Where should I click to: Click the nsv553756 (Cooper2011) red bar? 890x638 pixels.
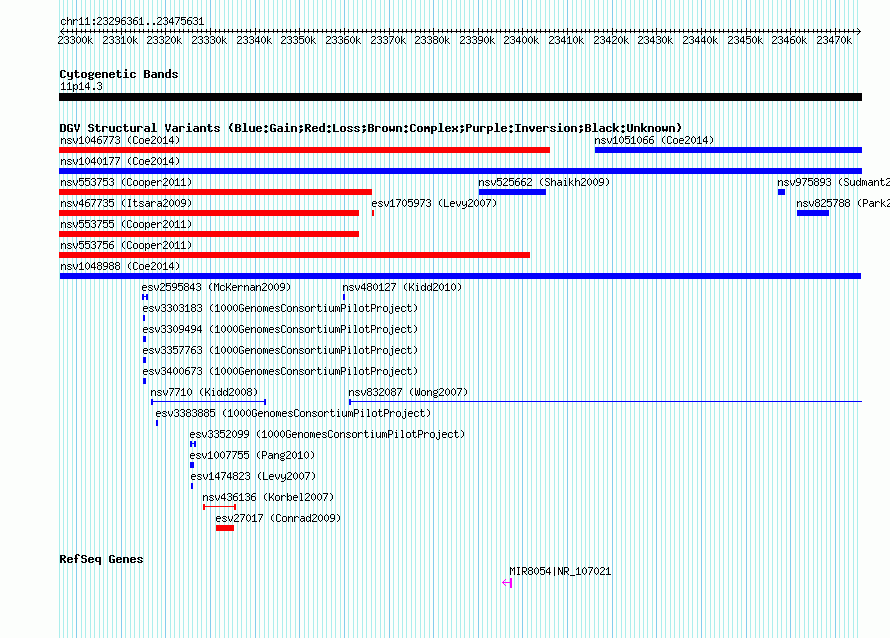[x=295, y=255]
